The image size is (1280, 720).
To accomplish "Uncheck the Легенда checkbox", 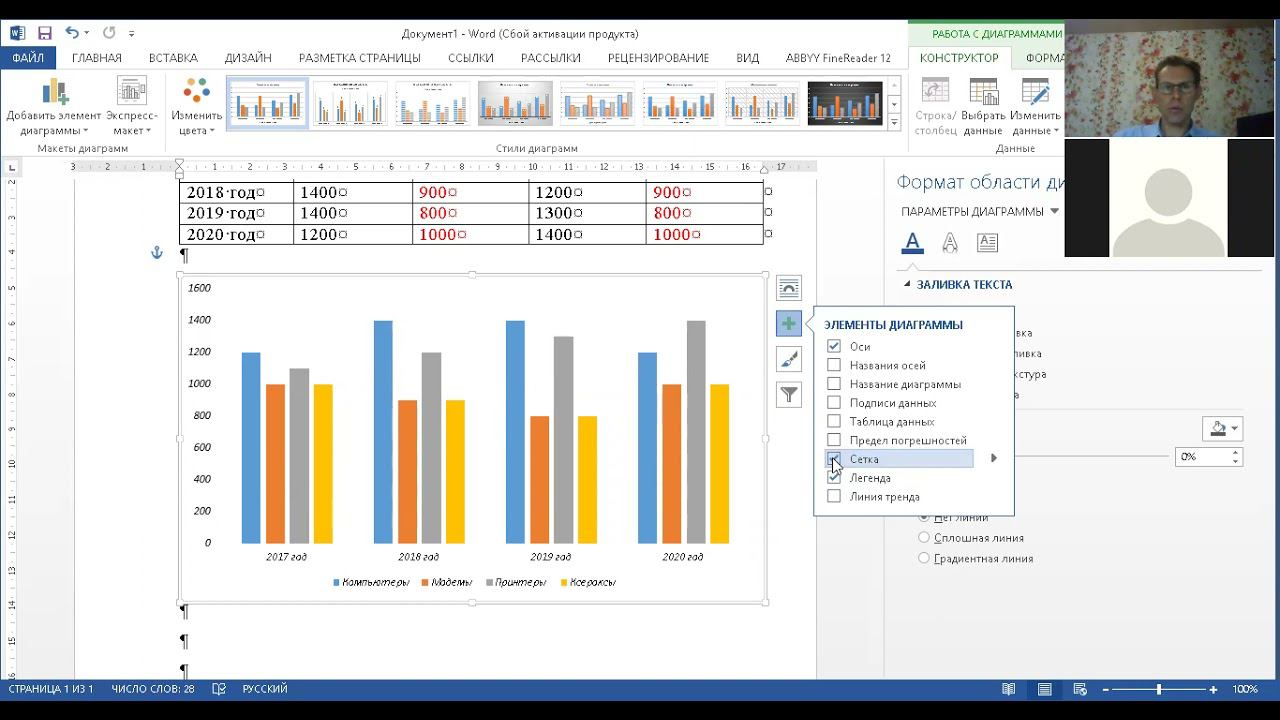I will point(834,478).
